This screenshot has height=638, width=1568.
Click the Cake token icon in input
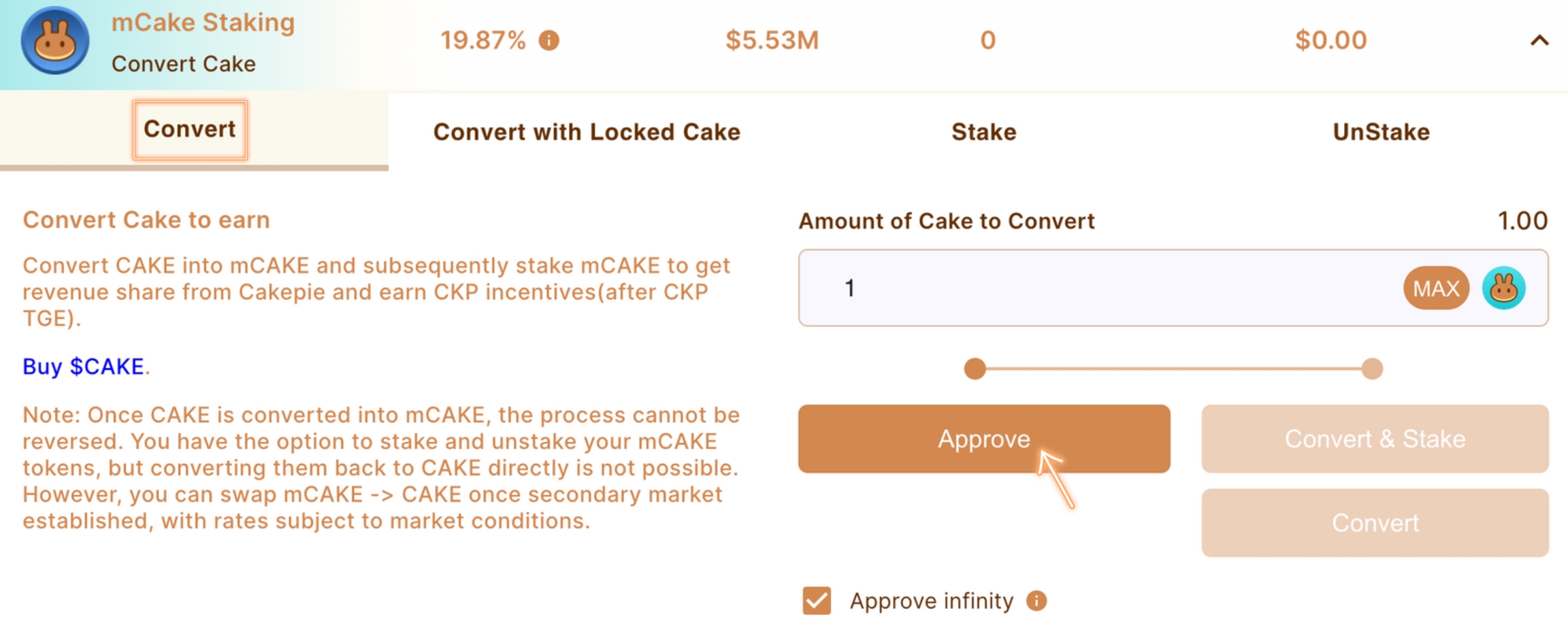(x=1503, y=288)
